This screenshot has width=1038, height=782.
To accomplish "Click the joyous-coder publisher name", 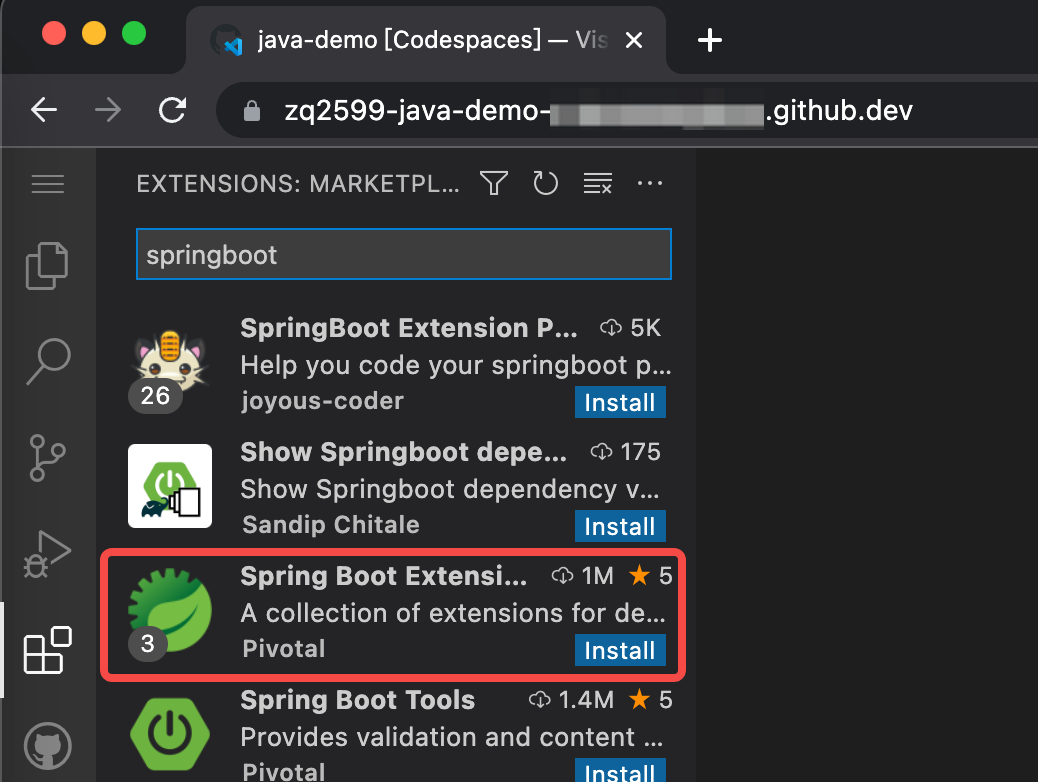I will click(322, 401).
